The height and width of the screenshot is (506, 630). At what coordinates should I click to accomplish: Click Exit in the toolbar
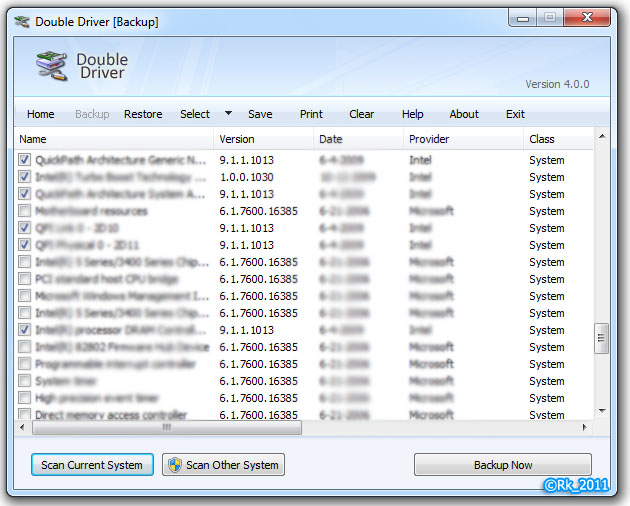[x=515, y=114]
